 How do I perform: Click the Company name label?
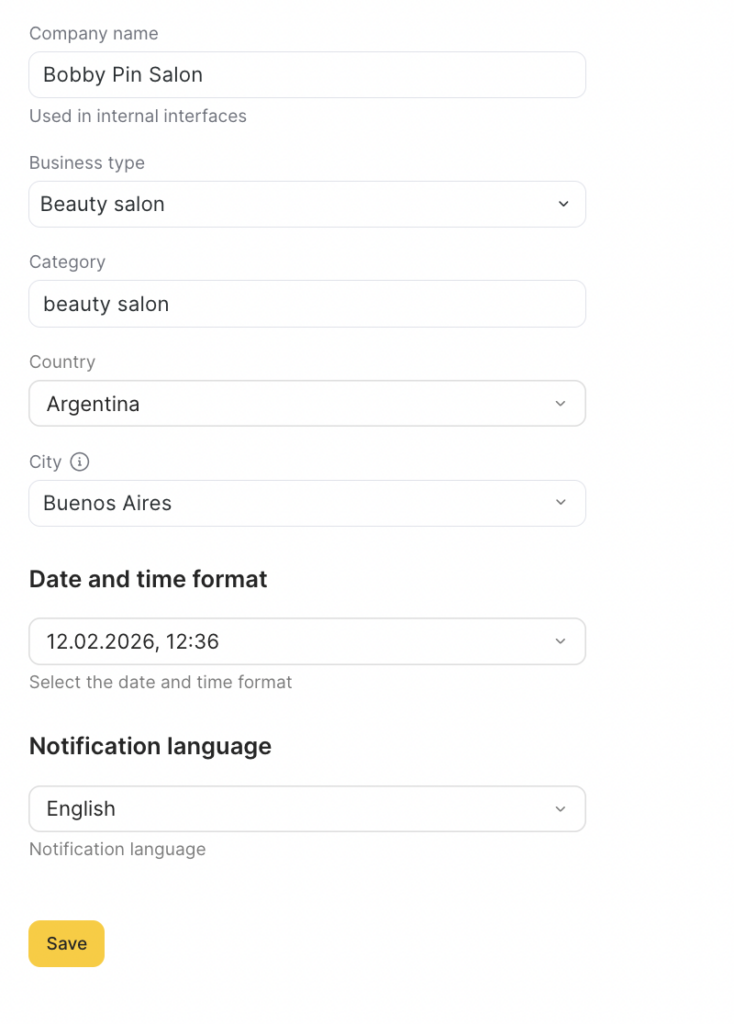[x=93, y=33]
